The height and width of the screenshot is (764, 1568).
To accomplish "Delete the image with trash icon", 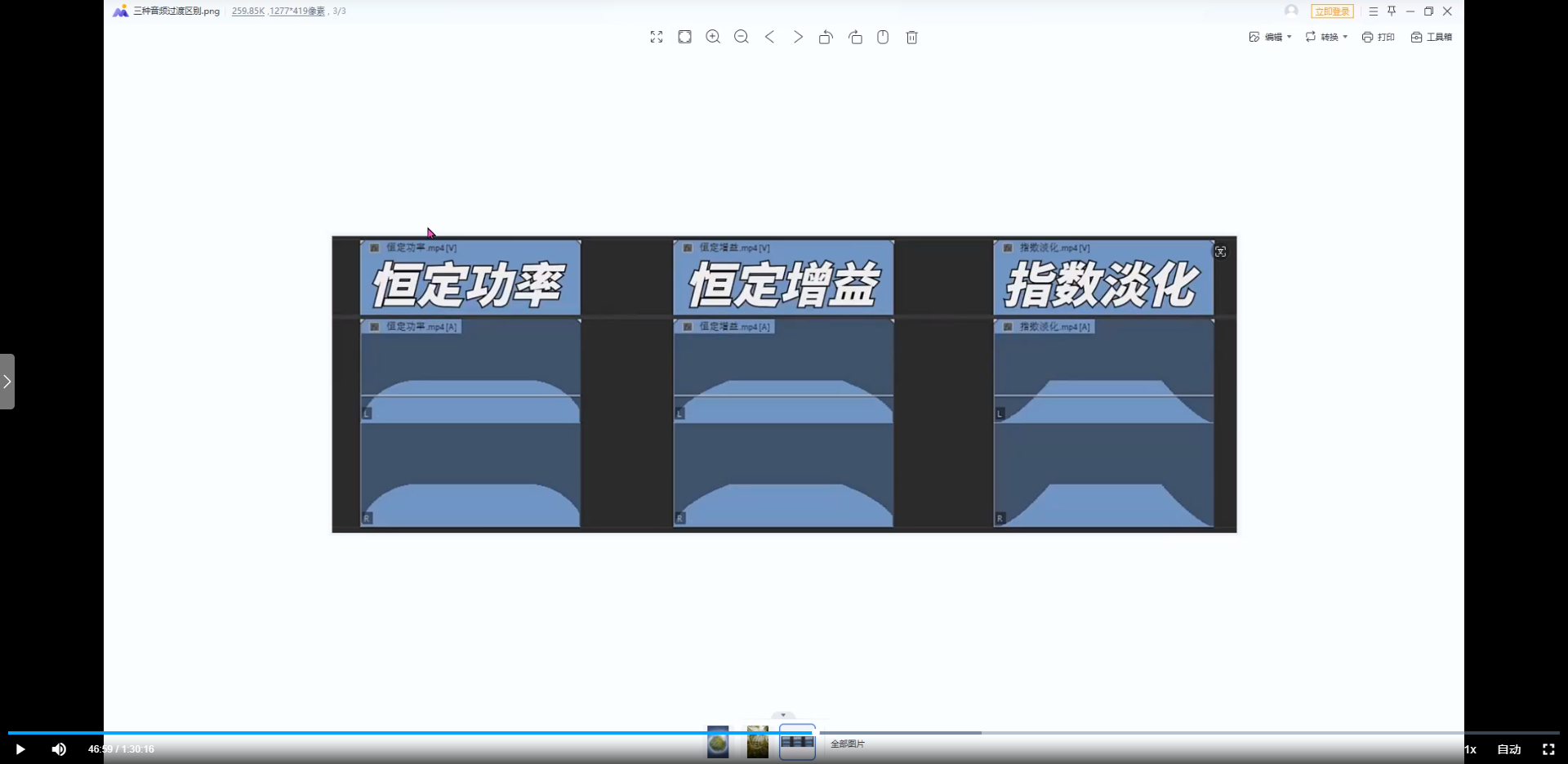I will click(x=912, y=37).
